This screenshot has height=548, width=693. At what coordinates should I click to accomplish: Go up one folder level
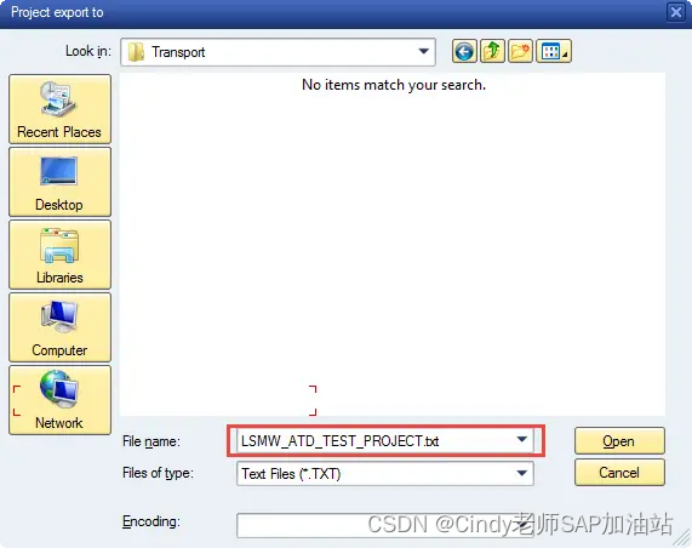click(x=492, y=52)
